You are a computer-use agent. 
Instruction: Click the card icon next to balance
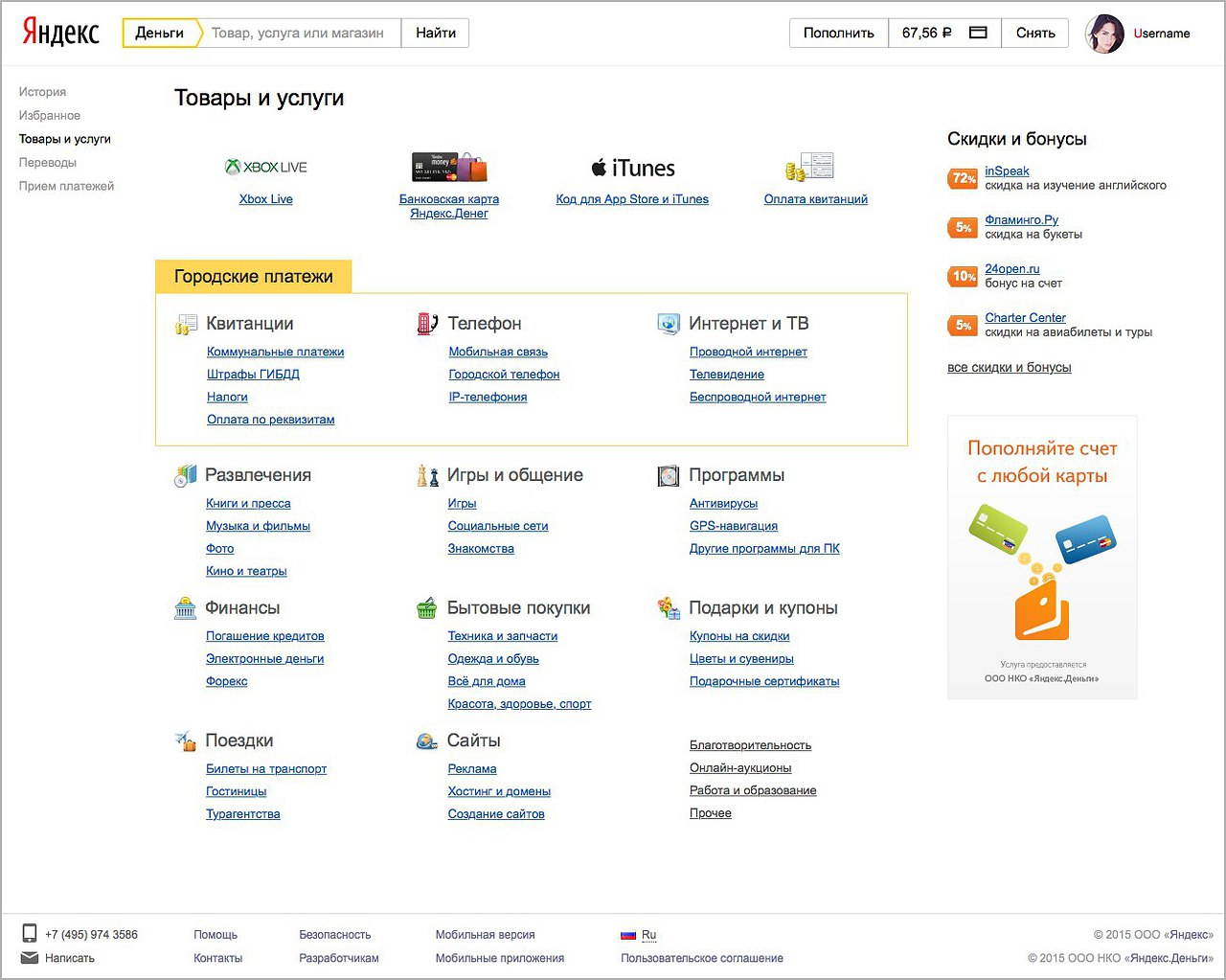[x=978, y=33]
